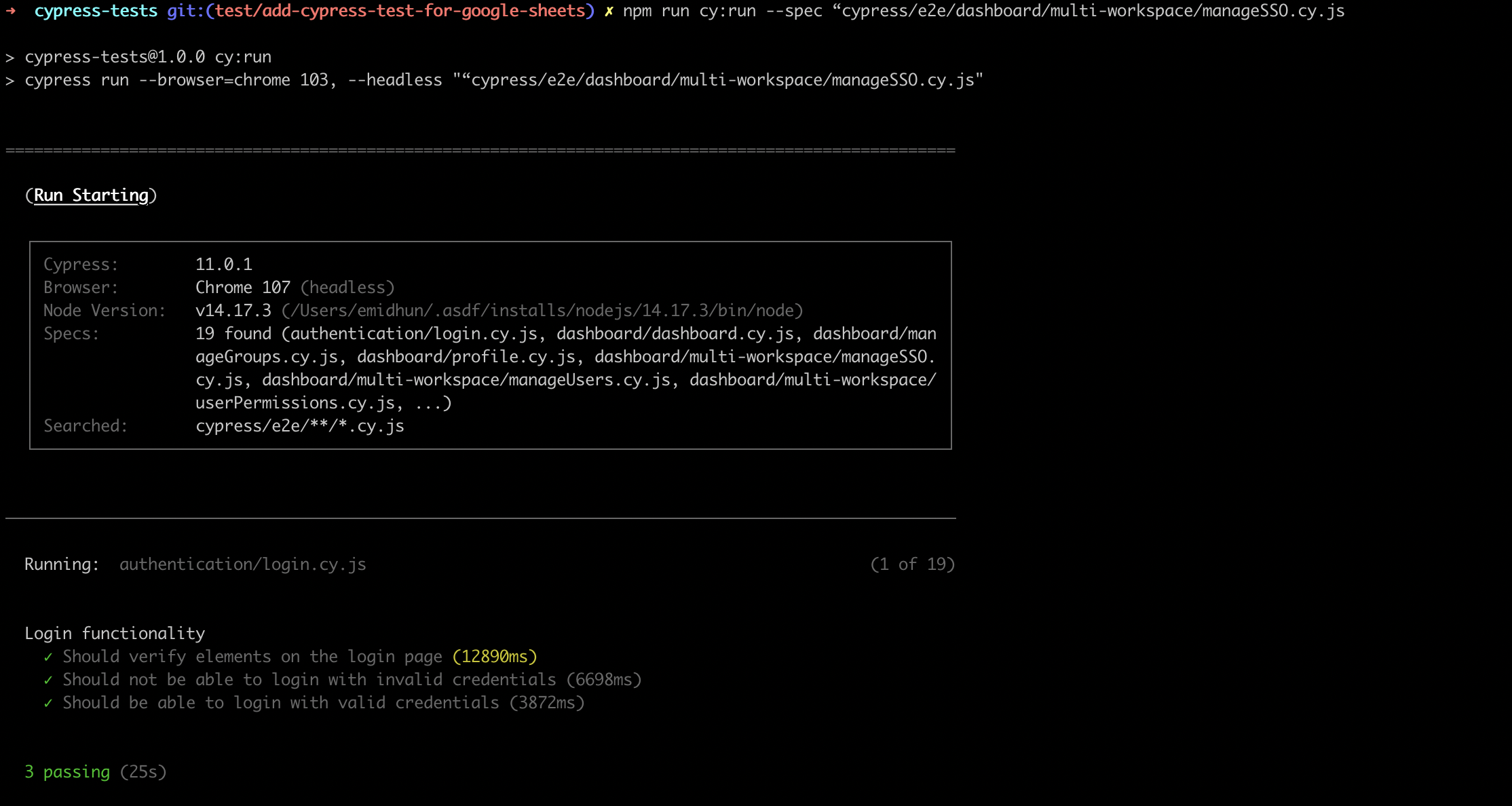
Task: Click the running spec authentication/login.cy.js
Action: pyautogui.click(x=242, y=564)
